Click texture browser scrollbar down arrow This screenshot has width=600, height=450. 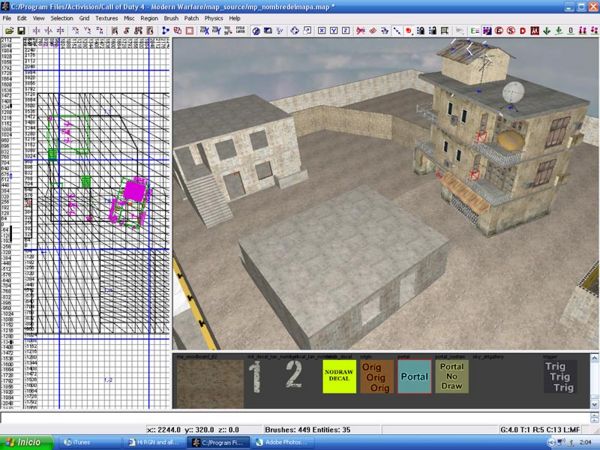tap(594, 404)
